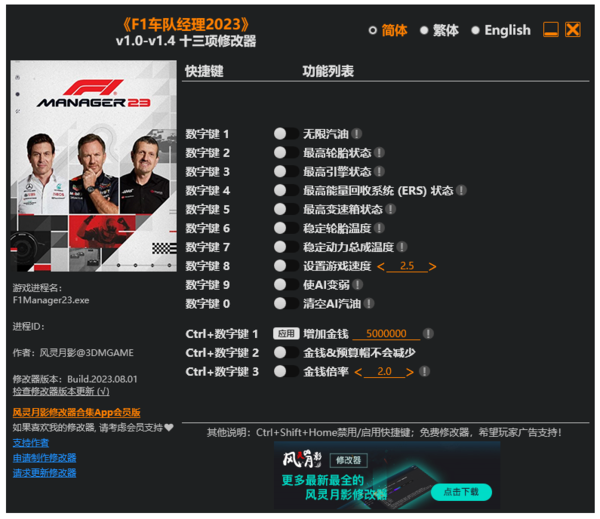Viewport: 600px width, 519px height.
Task: Click the 申请制作修改器 link
Action: tap(44, 458)
